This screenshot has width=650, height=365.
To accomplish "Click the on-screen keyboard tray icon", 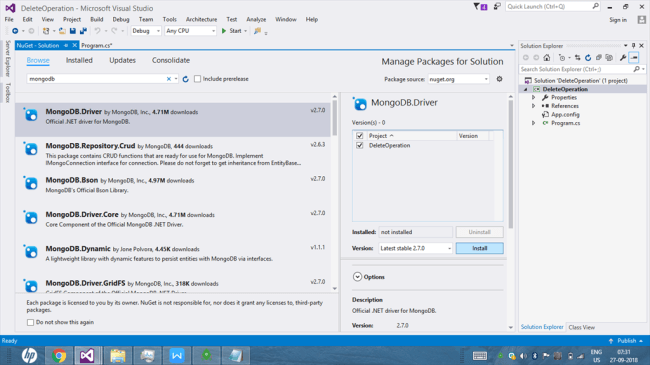I will click(480, 355).
